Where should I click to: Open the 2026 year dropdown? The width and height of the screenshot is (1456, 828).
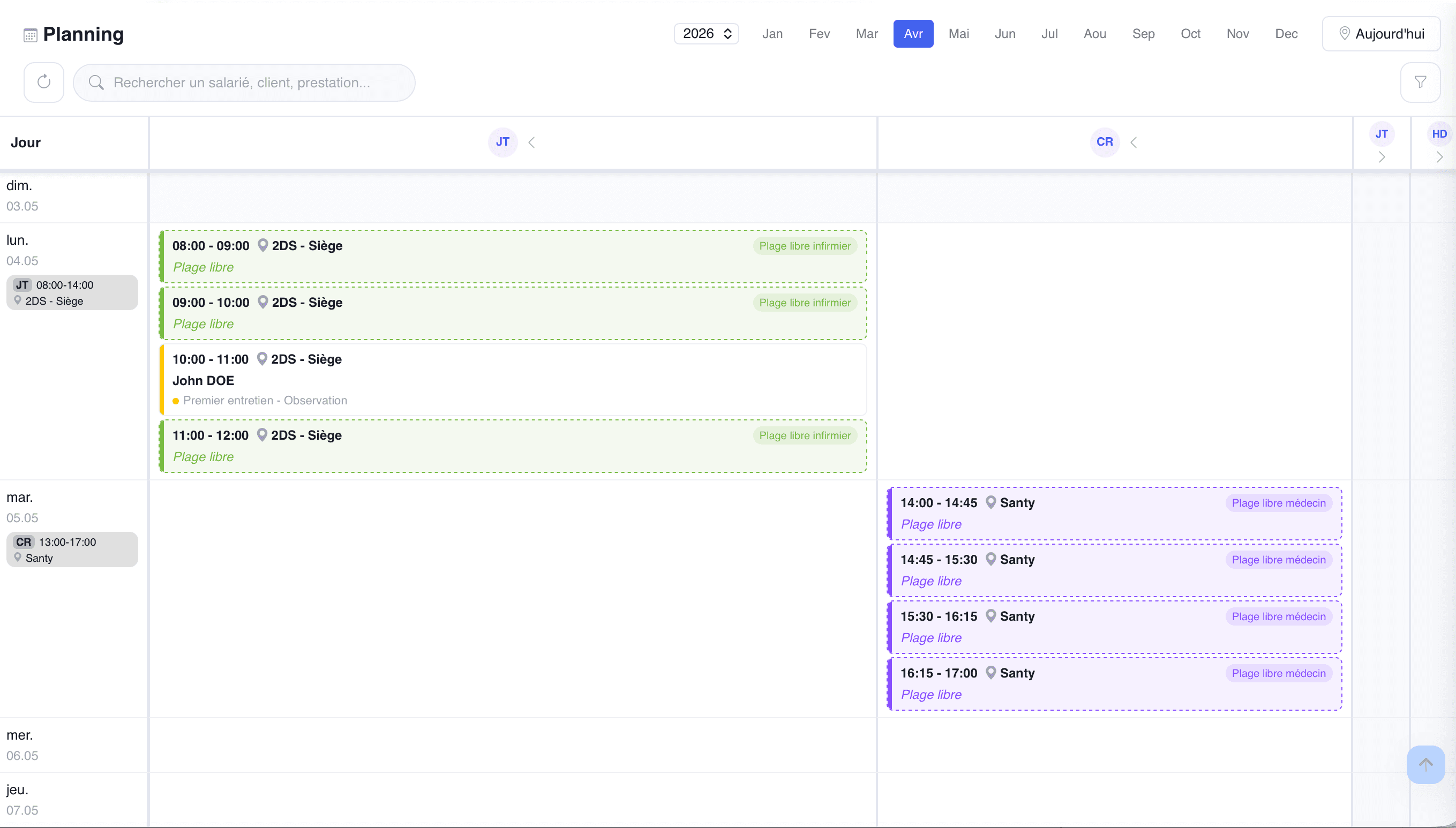[707, 34]
